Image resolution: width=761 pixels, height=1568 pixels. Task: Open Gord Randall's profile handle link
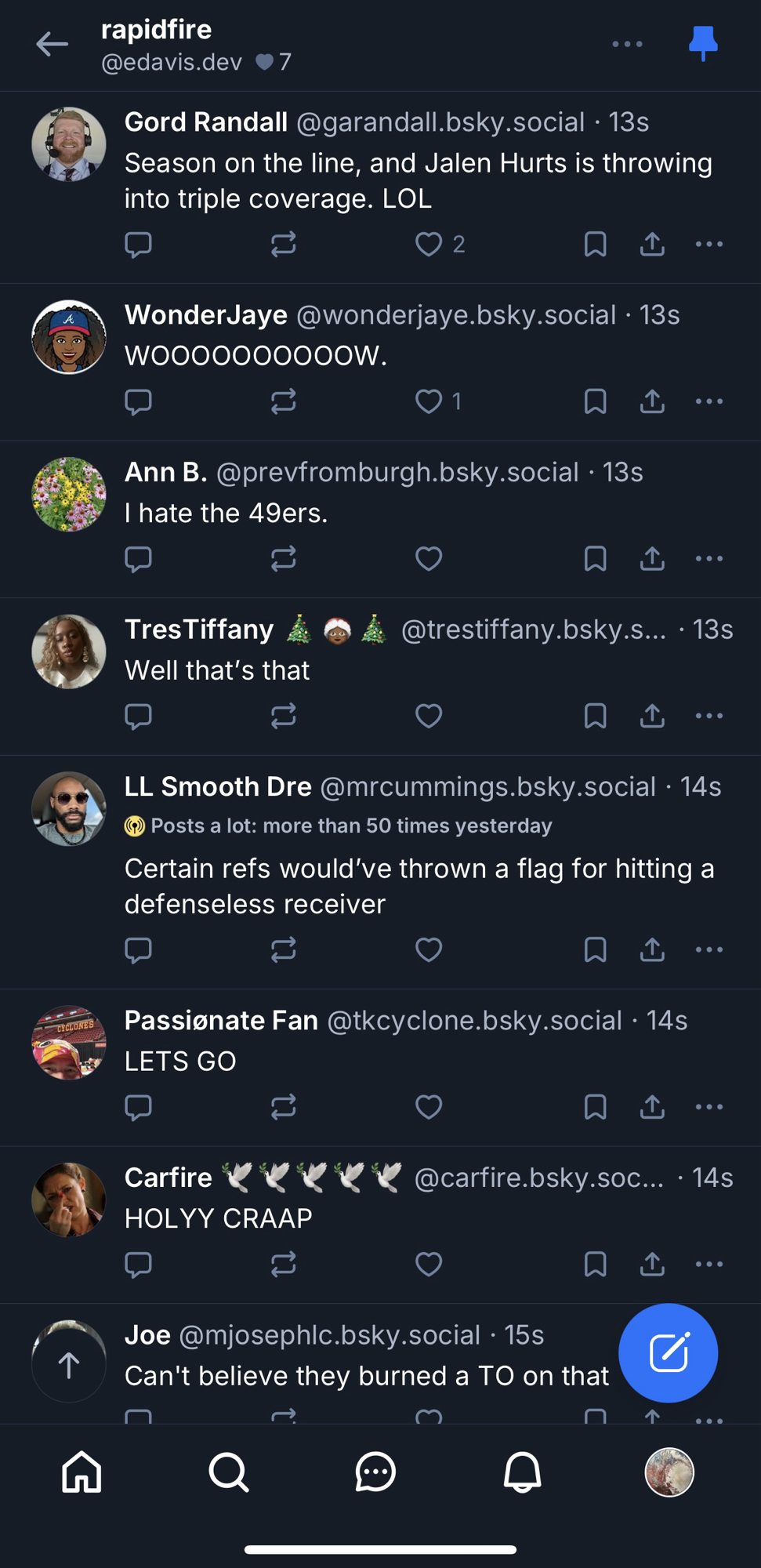point(440,122)
